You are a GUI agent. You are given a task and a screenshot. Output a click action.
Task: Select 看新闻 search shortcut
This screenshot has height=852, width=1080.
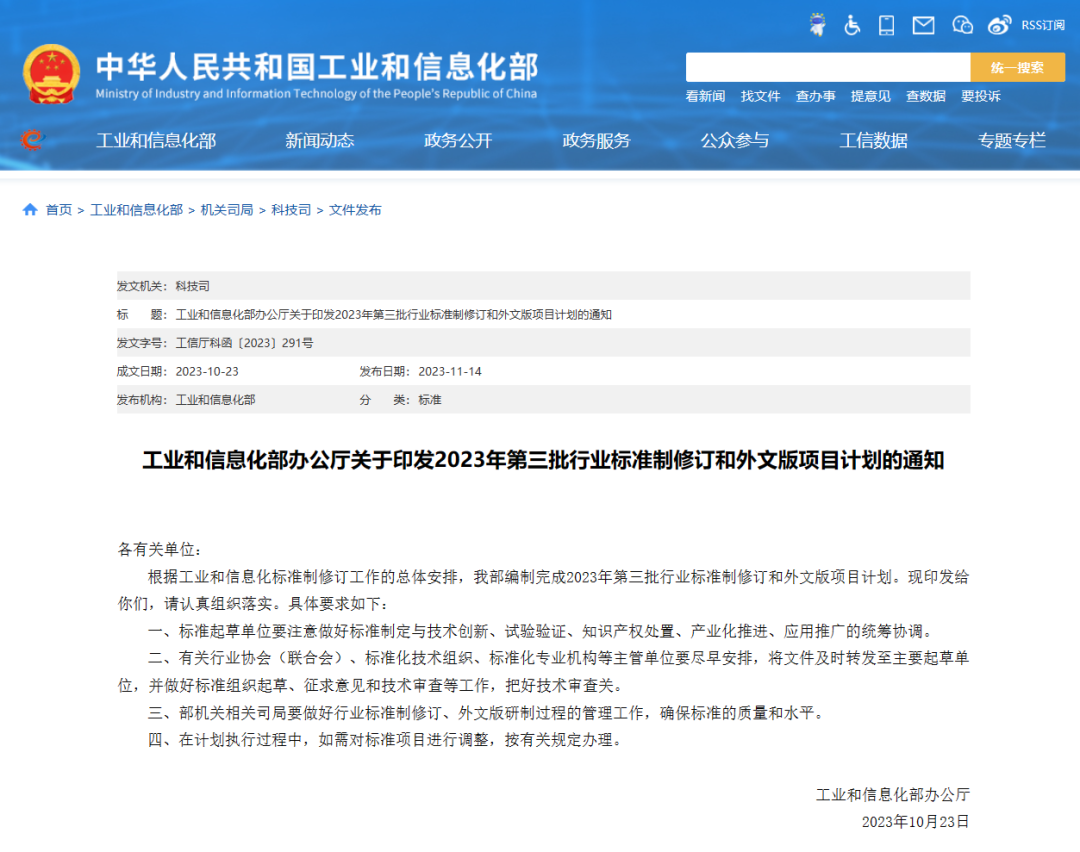tap(705, 96)
